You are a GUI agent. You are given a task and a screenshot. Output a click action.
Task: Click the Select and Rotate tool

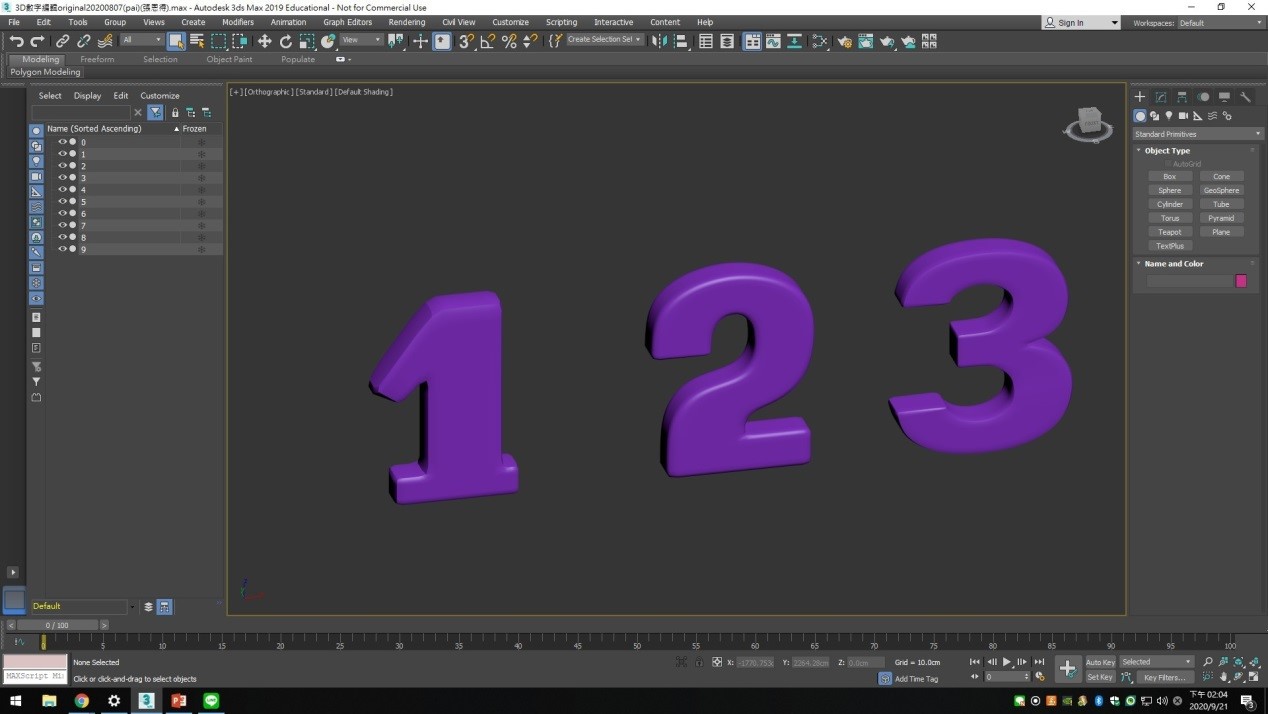tap(286, 41)
